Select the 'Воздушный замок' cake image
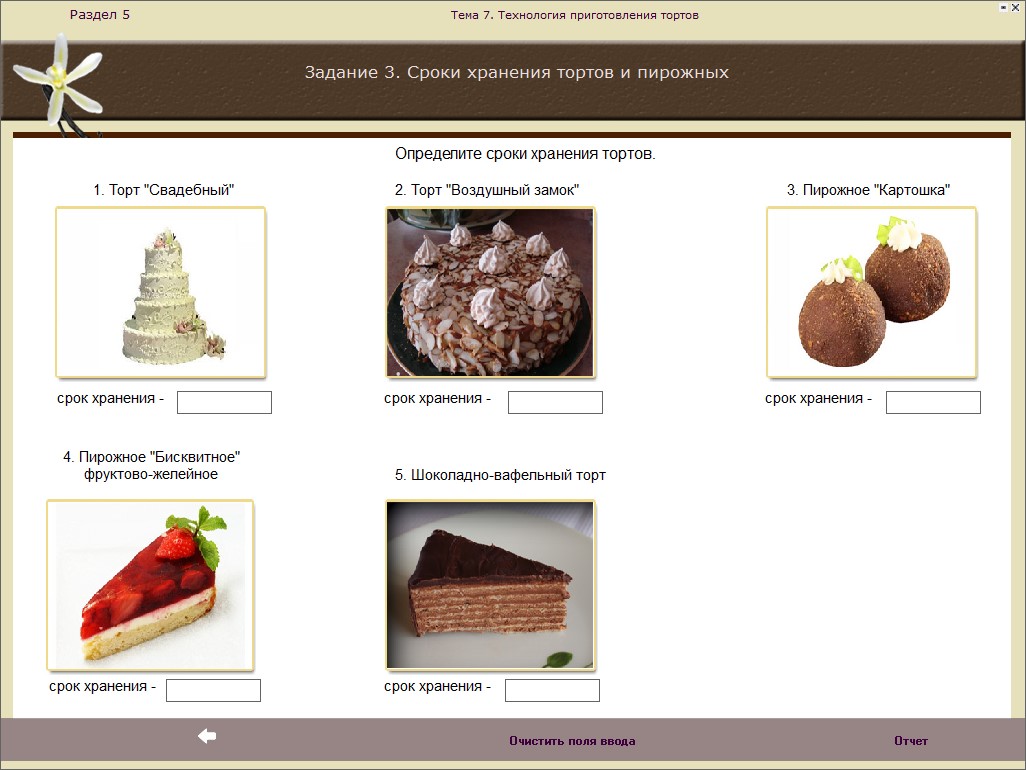This screenshot has width=1026, height=770. click(x=490, y=292)
